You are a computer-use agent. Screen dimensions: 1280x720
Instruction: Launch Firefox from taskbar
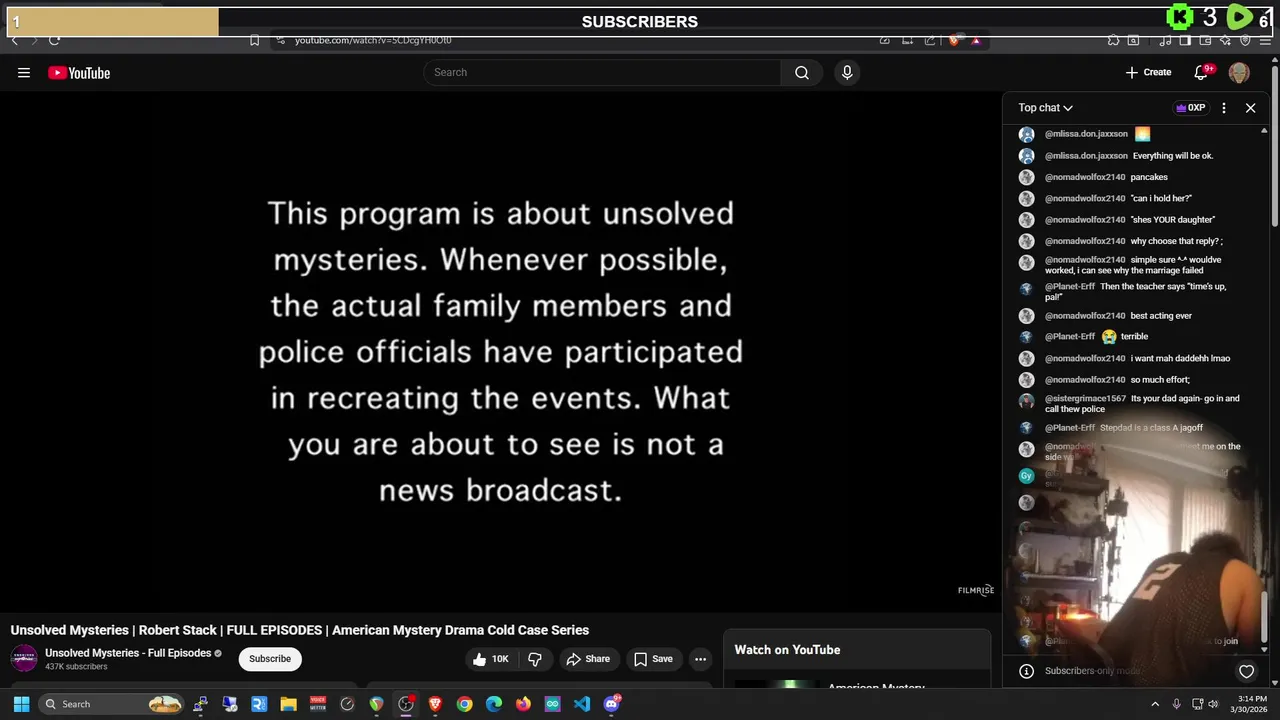tap(523, 704)
